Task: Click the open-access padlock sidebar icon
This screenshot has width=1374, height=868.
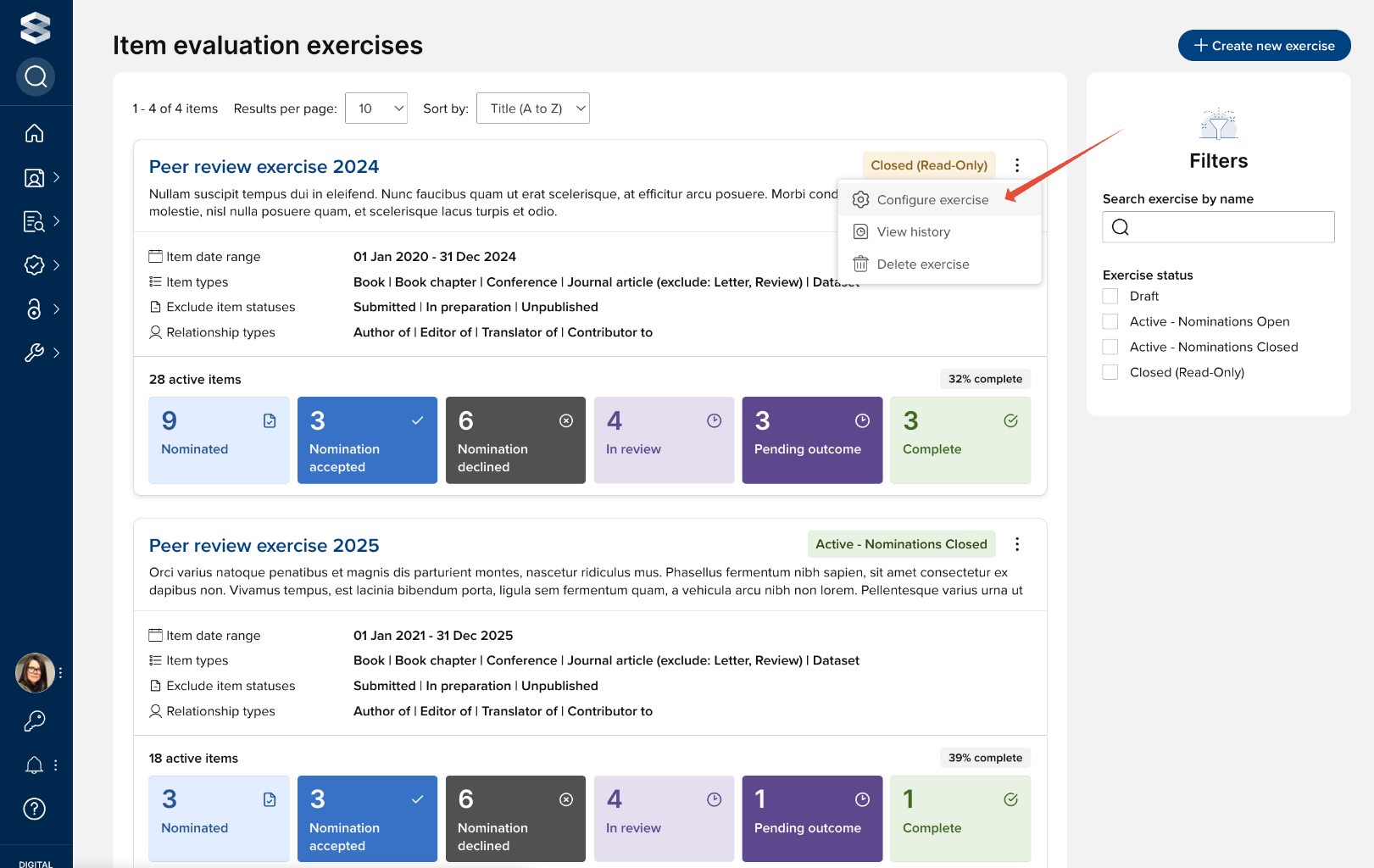Action: pyautogui.click(x=35, y=309)
